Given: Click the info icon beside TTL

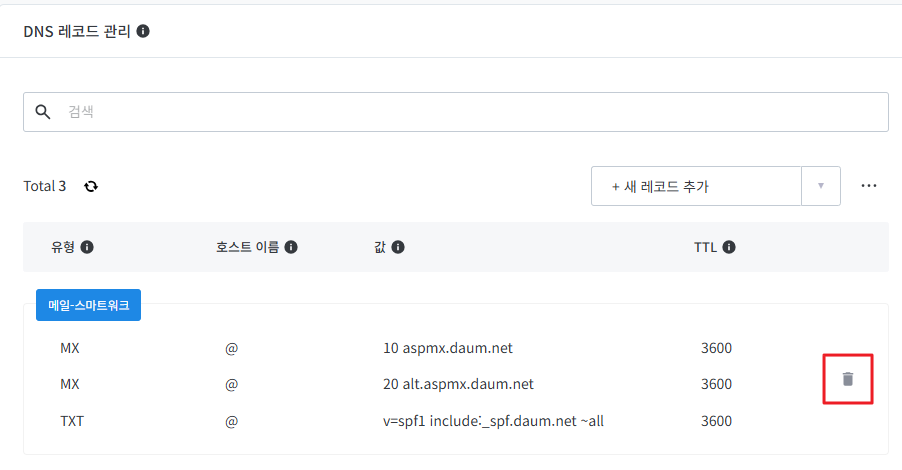Looking at the screenshot, I should pyautogui.click(x=729, y=247).
